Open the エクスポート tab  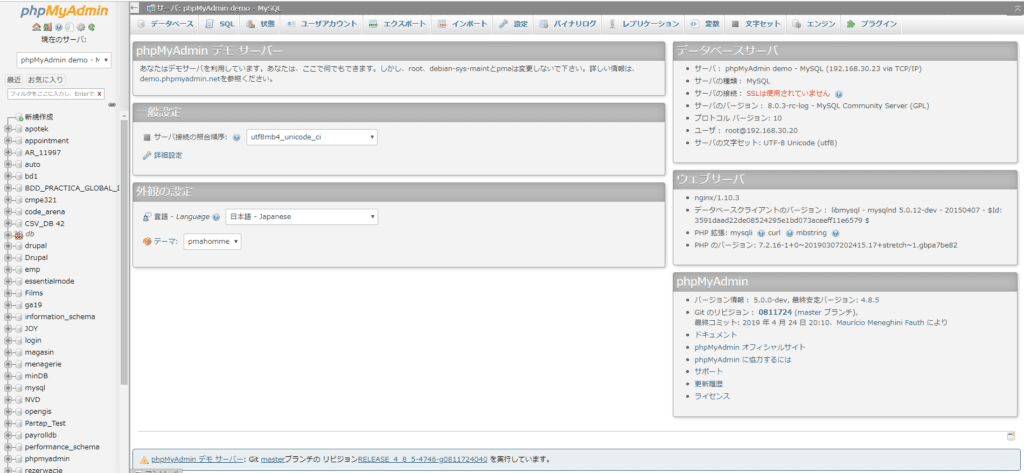pyautogui.click(x=397, y=24)
